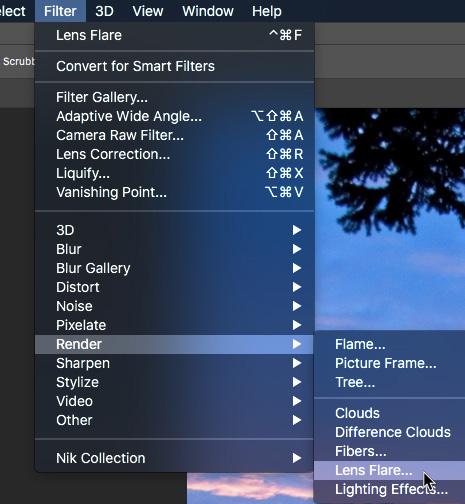Image resolution: width=465 pixels, height=504 pixels.
Task: Reapply last Lens Flare filter at top
Action: 174,35
